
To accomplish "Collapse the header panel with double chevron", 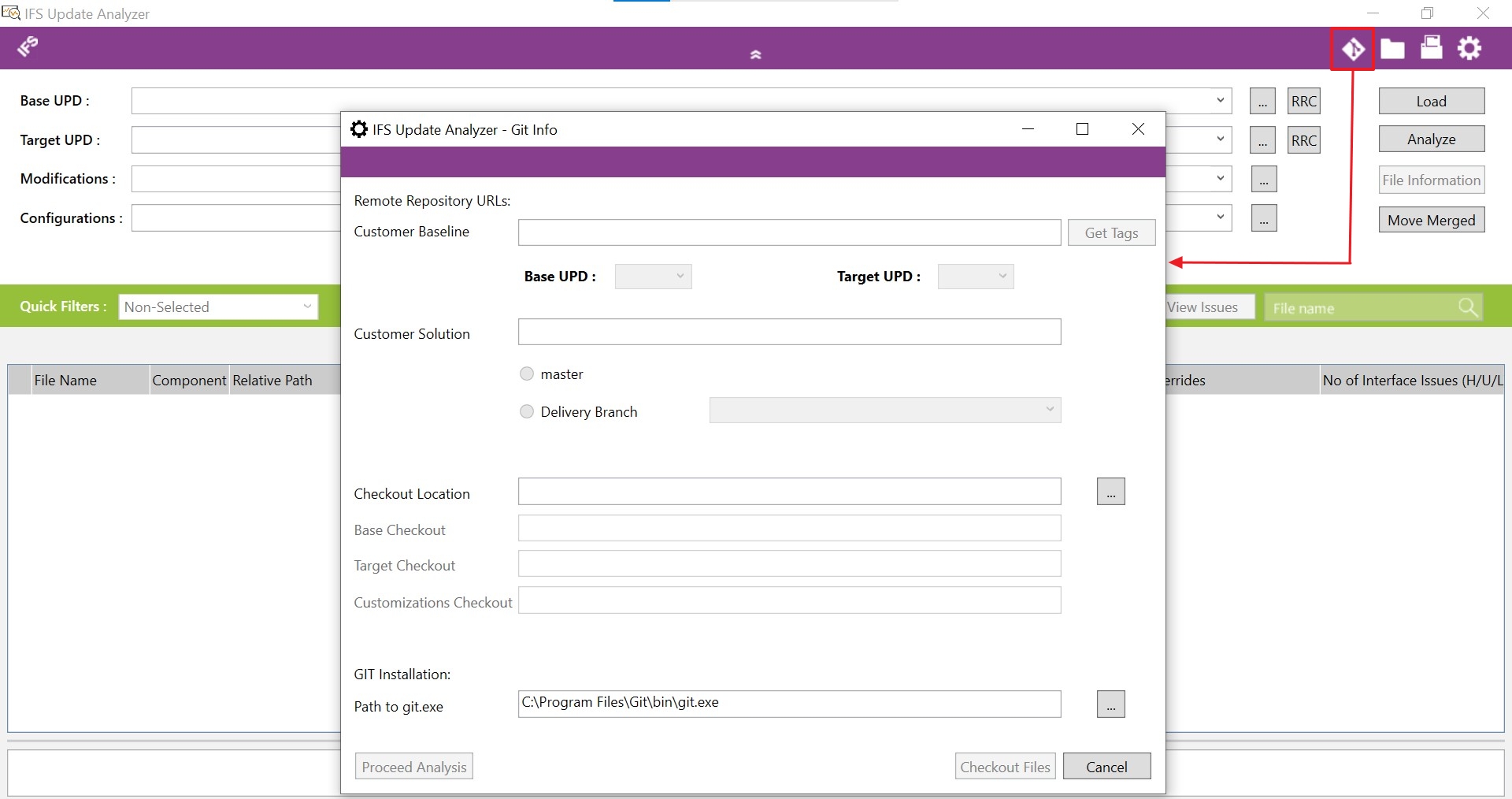I will (x=755, y=55).
